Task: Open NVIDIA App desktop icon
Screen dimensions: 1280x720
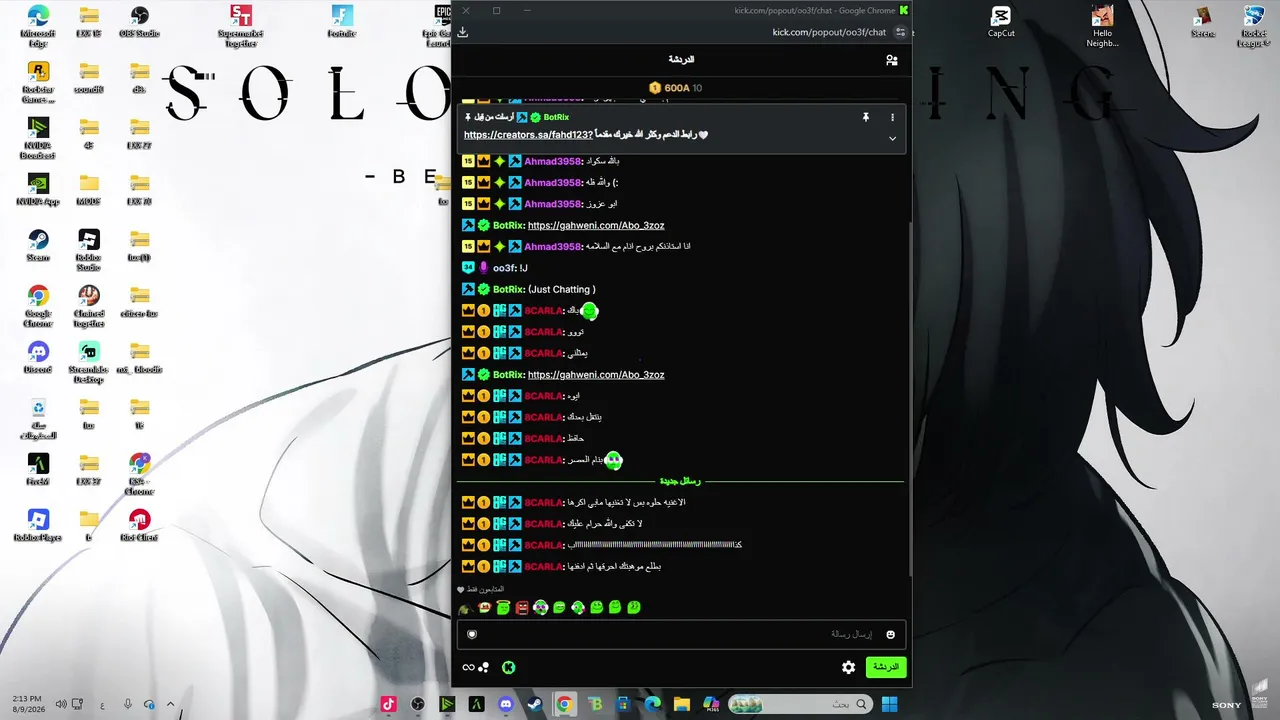Action: pos(38,190)
